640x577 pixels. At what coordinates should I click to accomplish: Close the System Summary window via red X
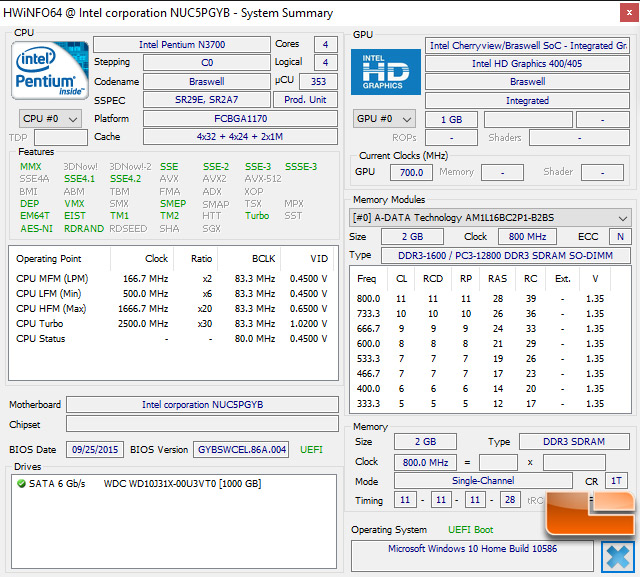[x=629, y=13]
